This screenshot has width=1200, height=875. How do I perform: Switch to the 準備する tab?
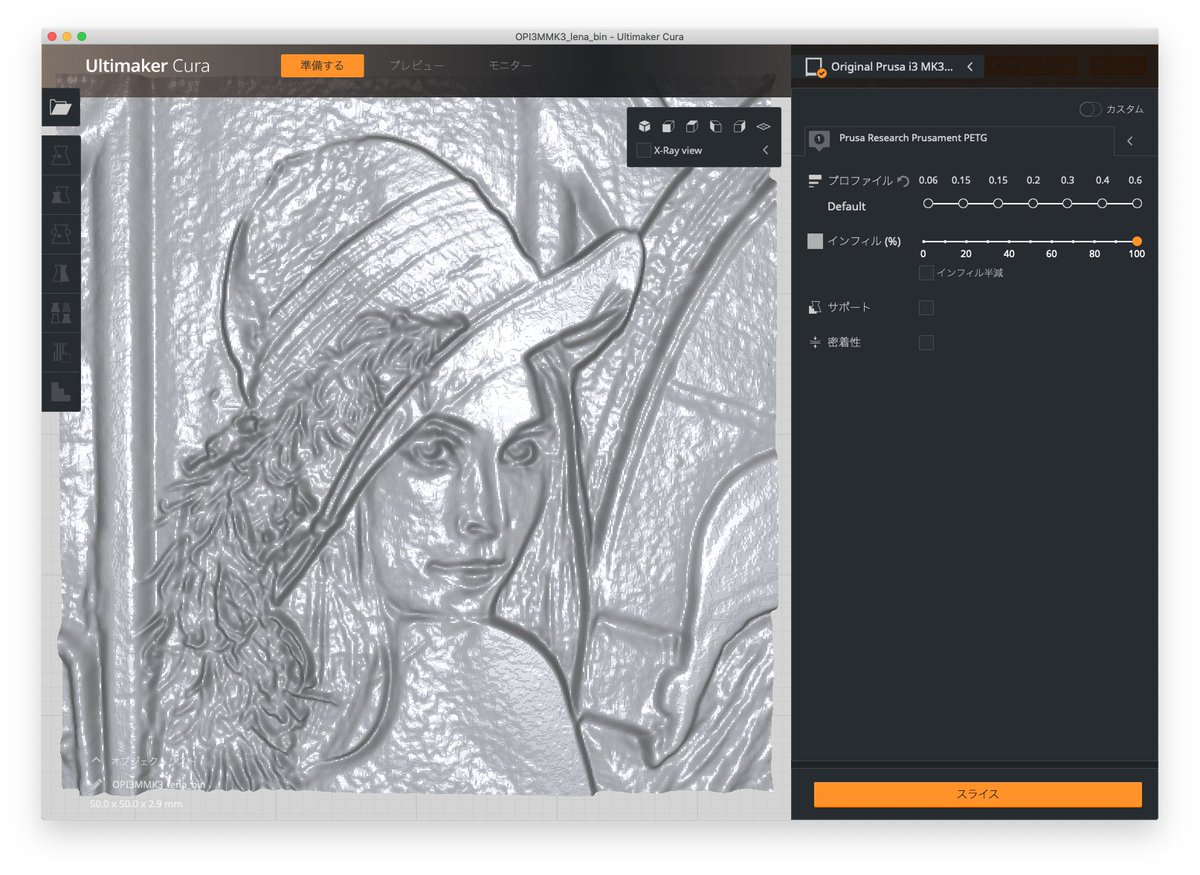[x=322, y=65]
